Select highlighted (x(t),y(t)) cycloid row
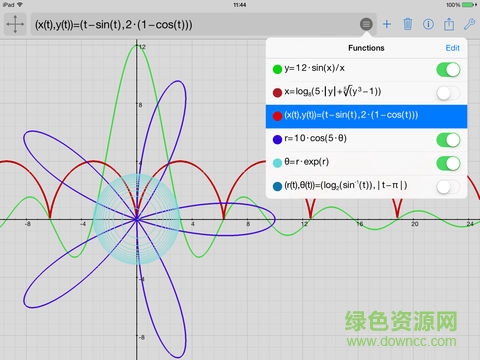 (x=366, y=116)
